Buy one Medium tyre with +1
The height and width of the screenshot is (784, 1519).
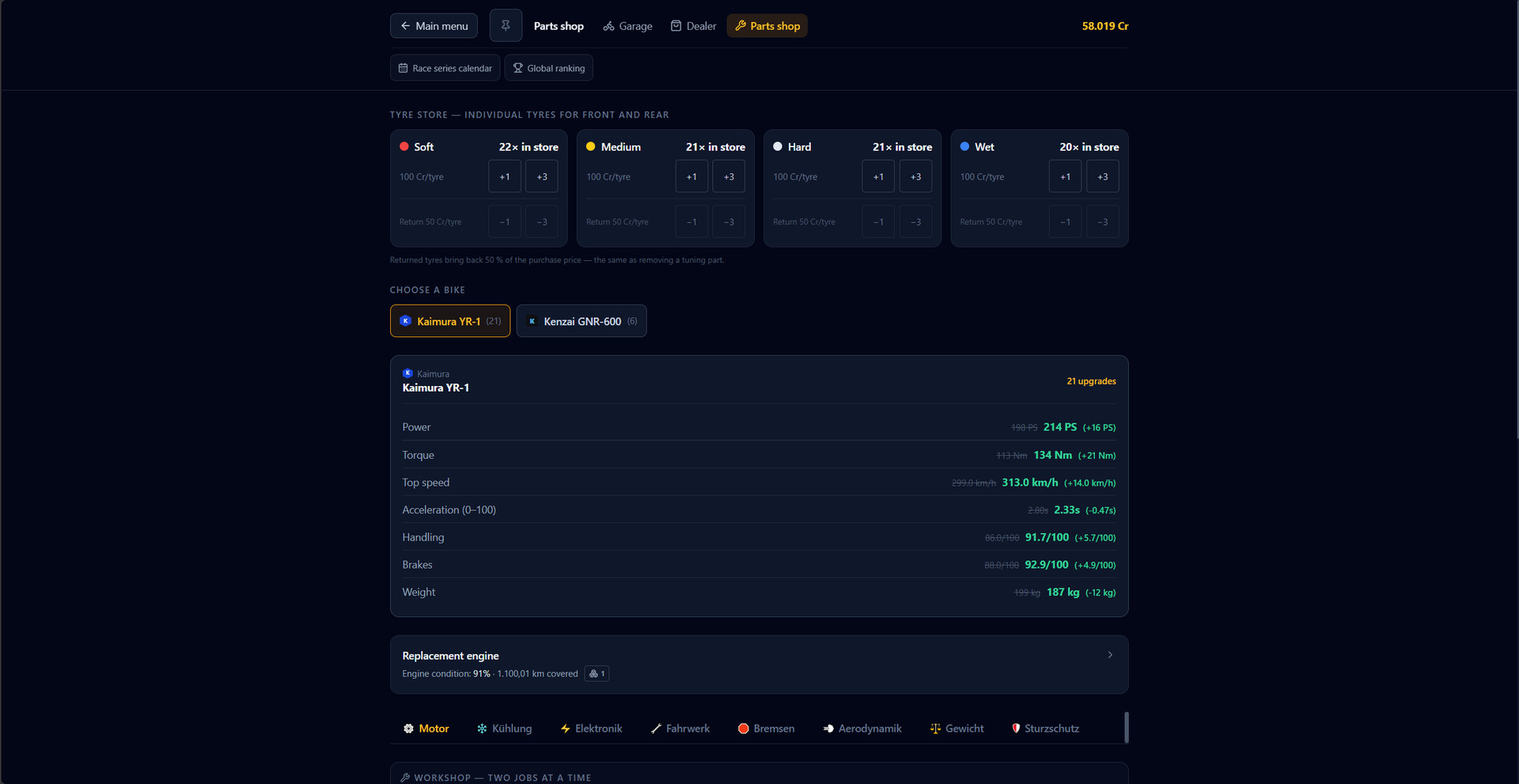[x=691, y=176]
